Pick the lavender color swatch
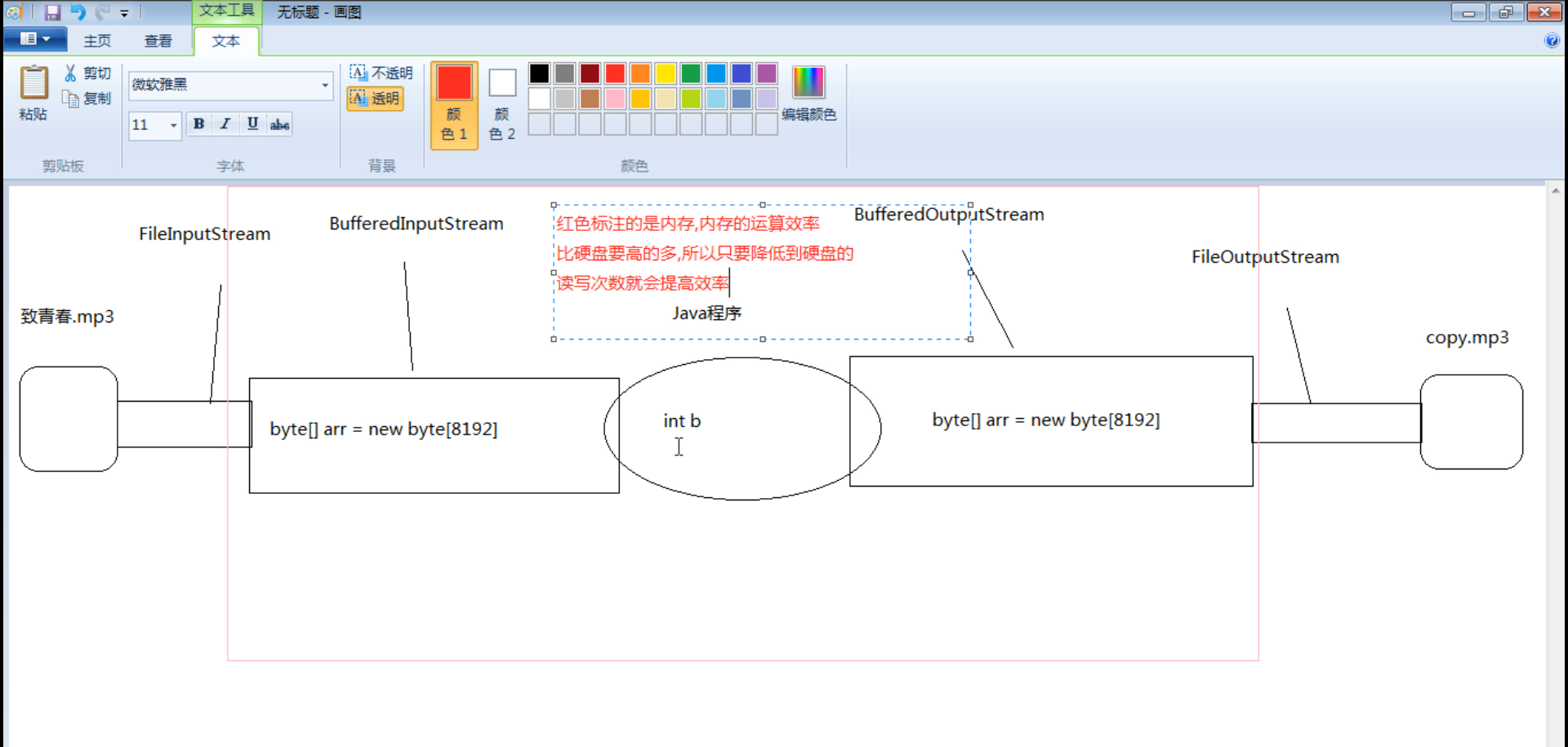 pyautogui.click(x=767, y=99)
